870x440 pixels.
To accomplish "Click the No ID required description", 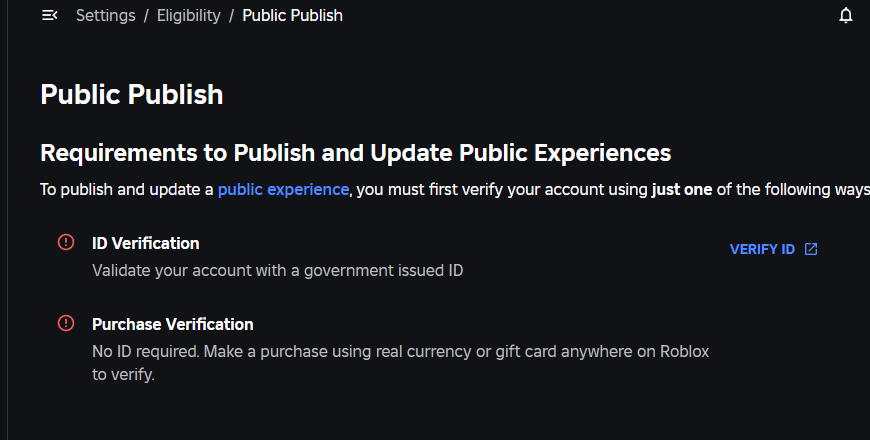I will pyautogui.click(x=400, y=352).
